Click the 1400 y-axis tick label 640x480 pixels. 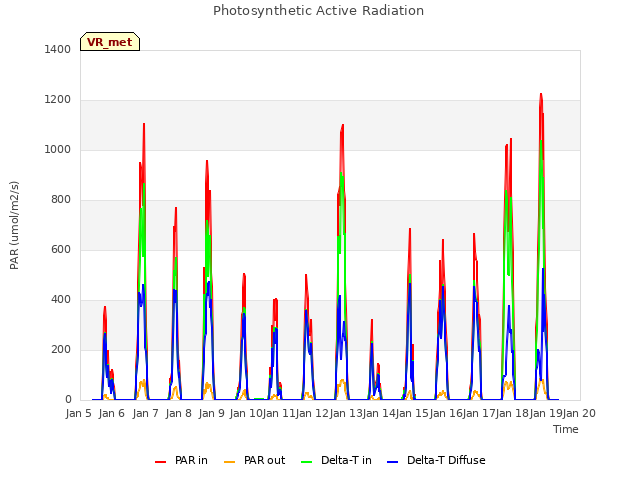click(58, 50)
